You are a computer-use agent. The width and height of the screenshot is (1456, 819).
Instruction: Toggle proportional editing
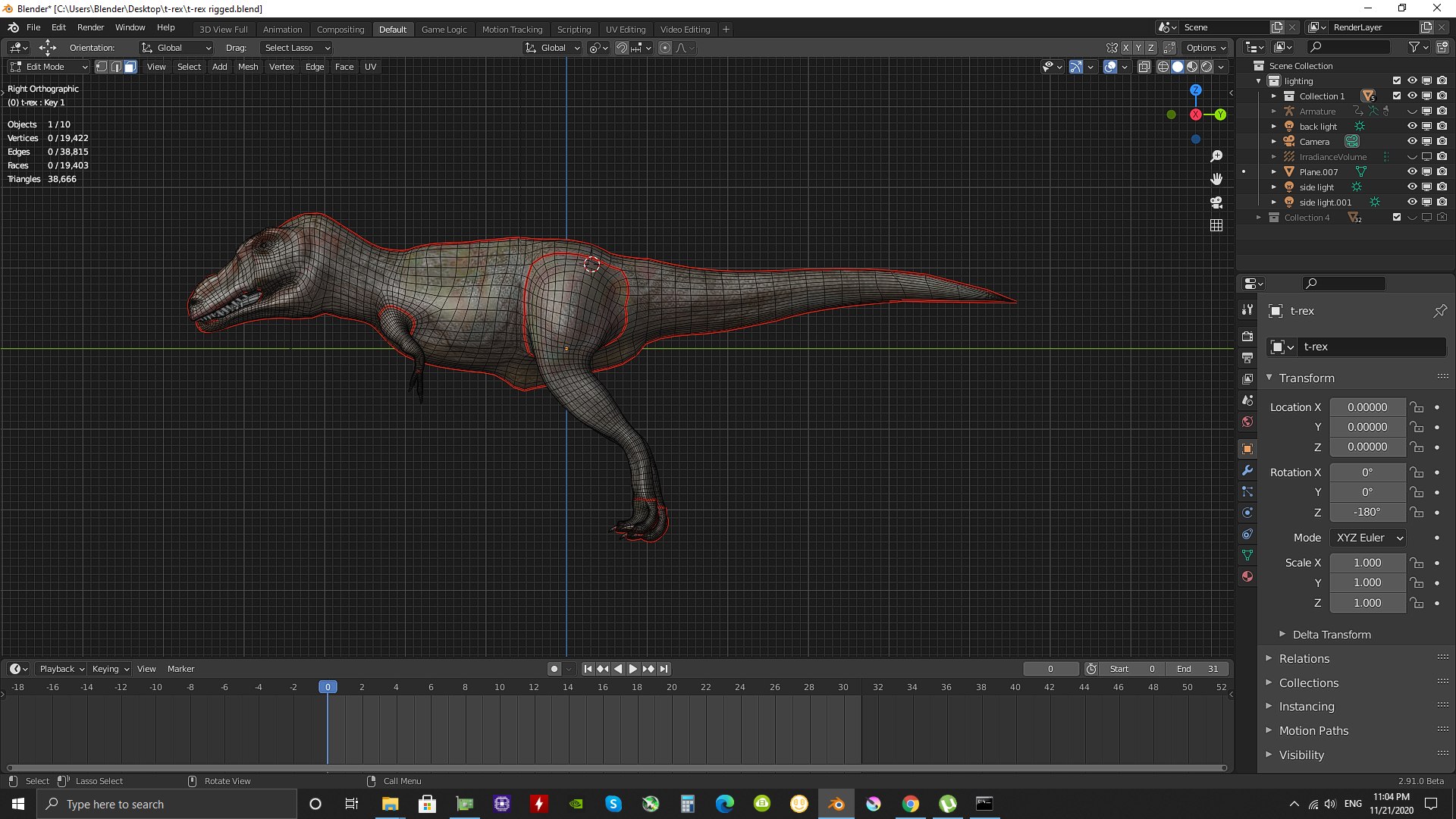tap(665, 48)
